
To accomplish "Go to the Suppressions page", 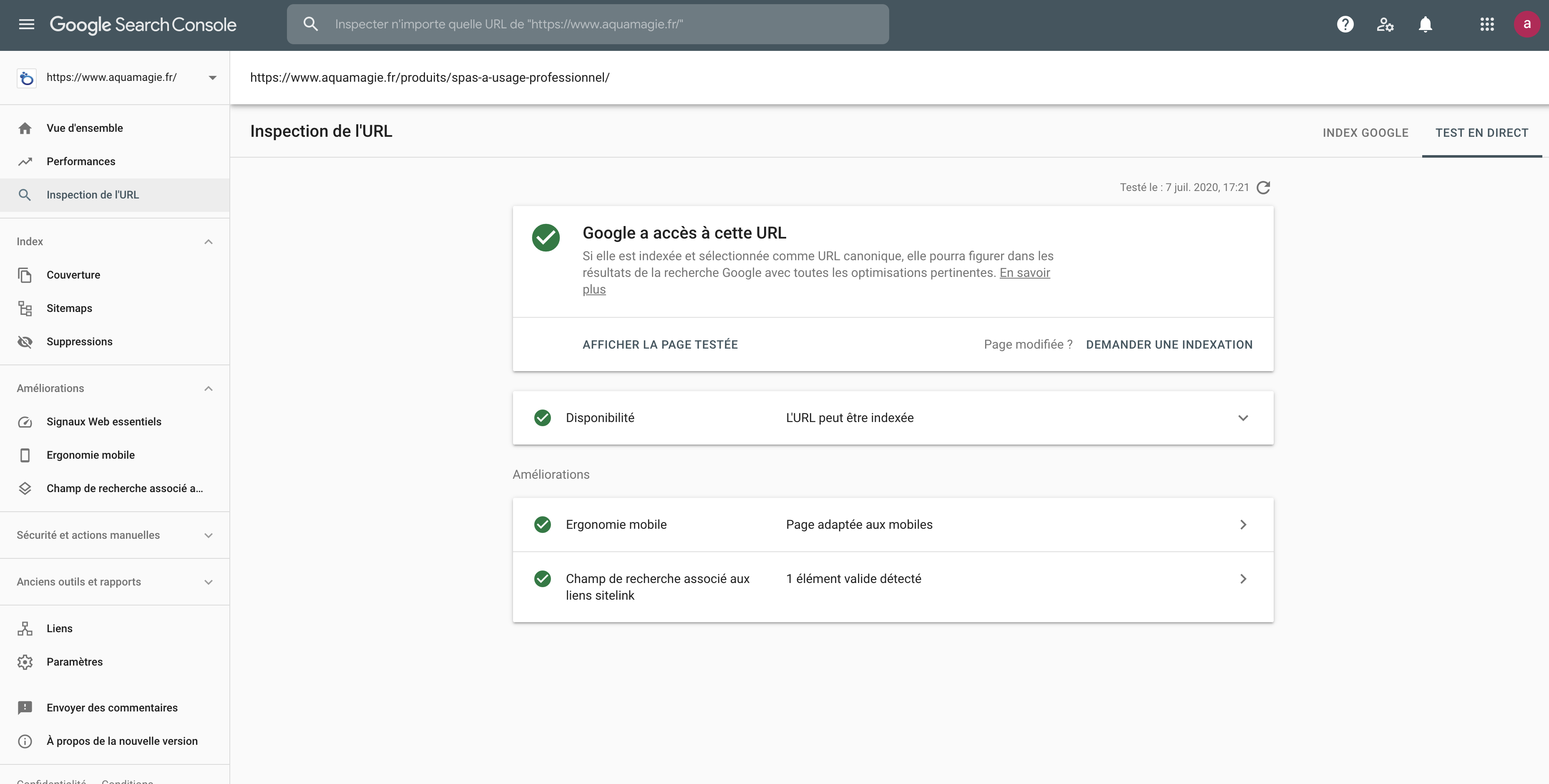I will click(79, 342).
